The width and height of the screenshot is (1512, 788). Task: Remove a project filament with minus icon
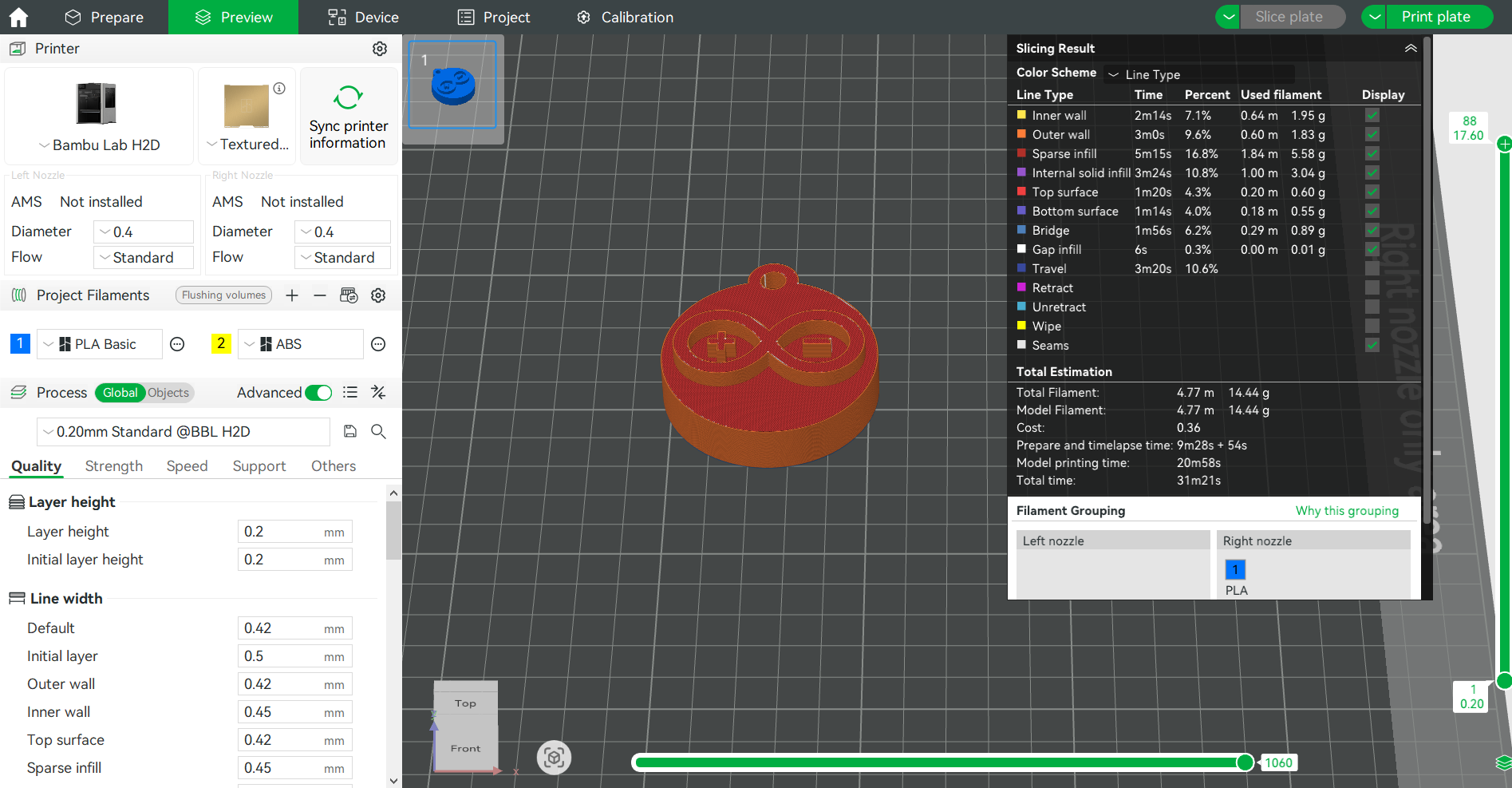(320, 295)
